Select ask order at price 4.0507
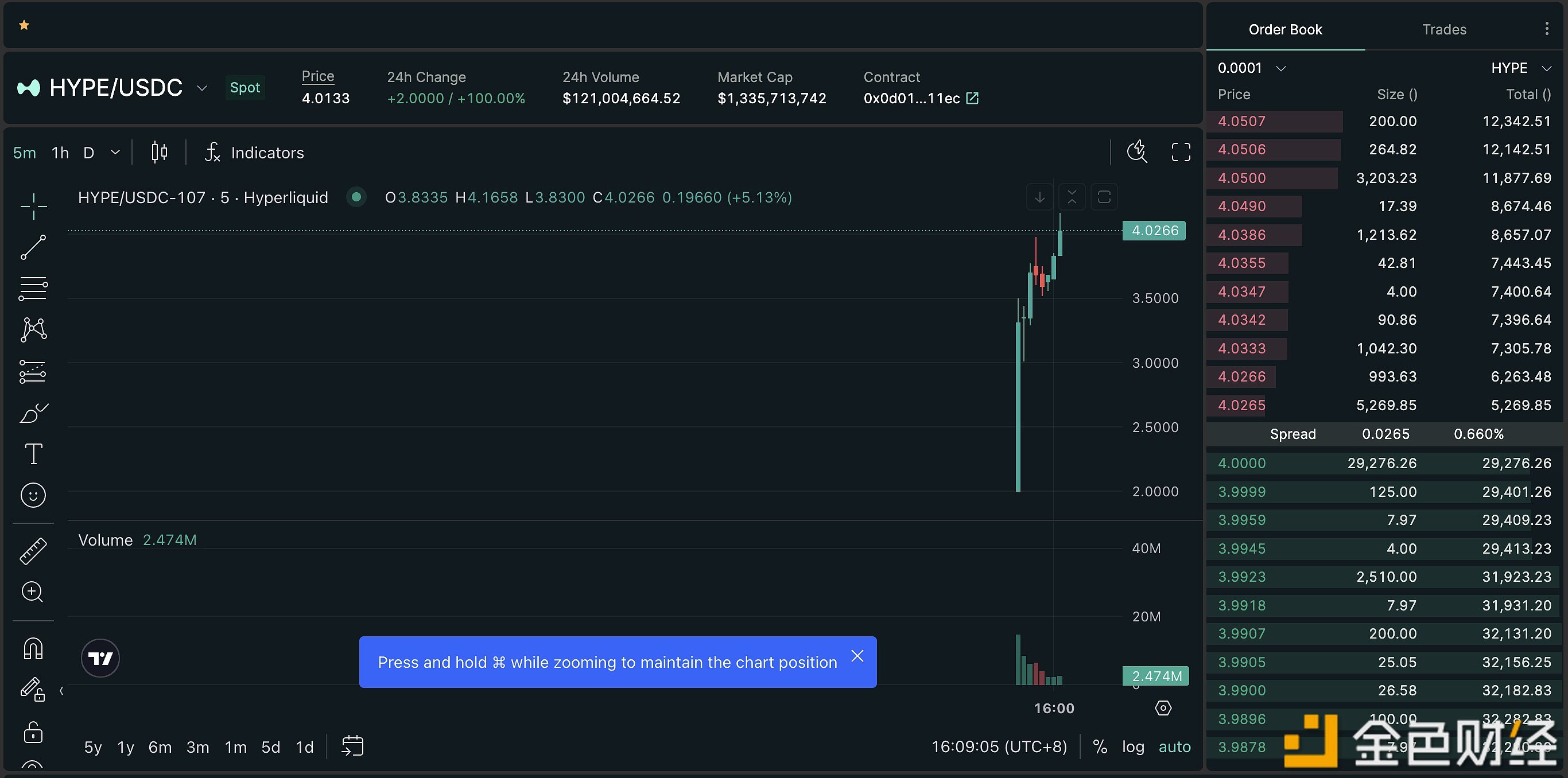 click(x=1384, y=121)
